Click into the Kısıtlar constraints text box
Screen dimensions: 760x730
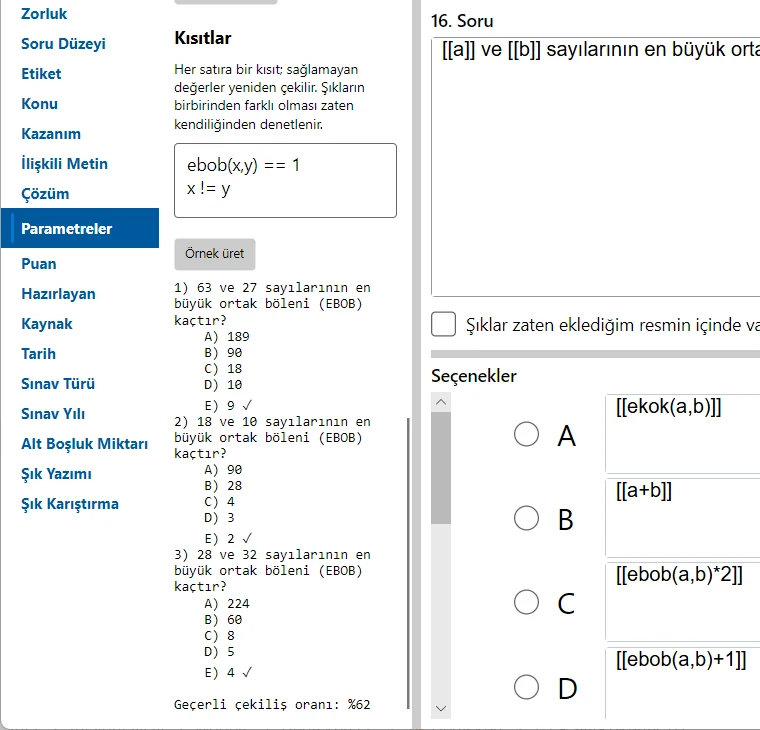click(x=285, y=180)
